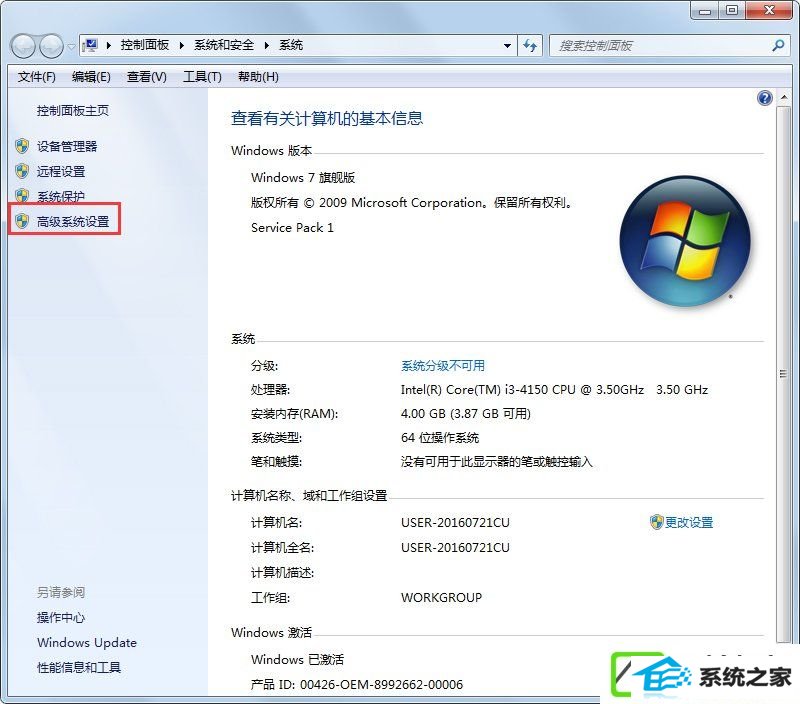Click the Windows 已激活 text

(x=297, y=660)
